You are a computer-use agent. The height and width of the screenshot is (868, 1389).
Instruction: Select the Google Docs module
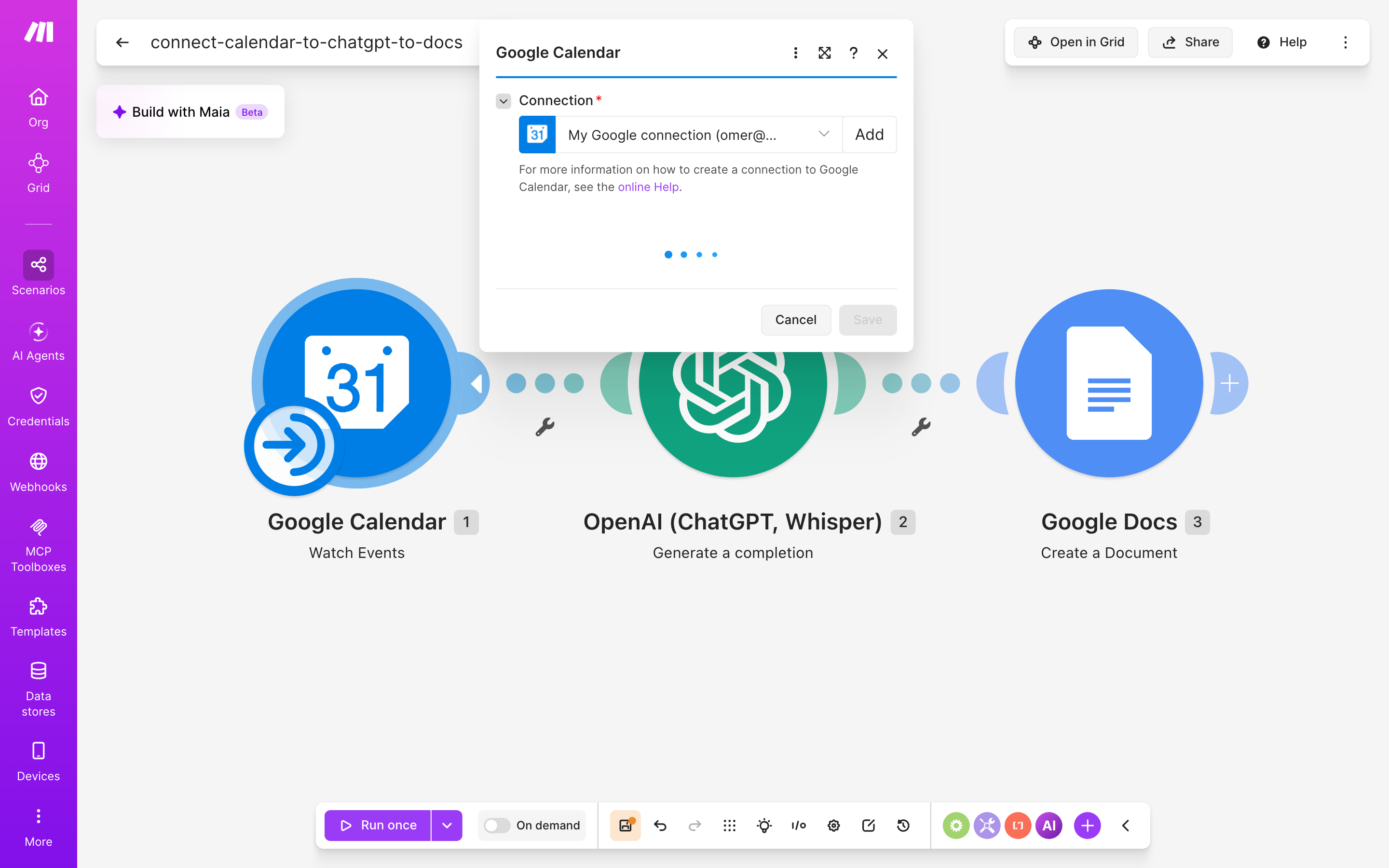click(x=1109, y=383)
